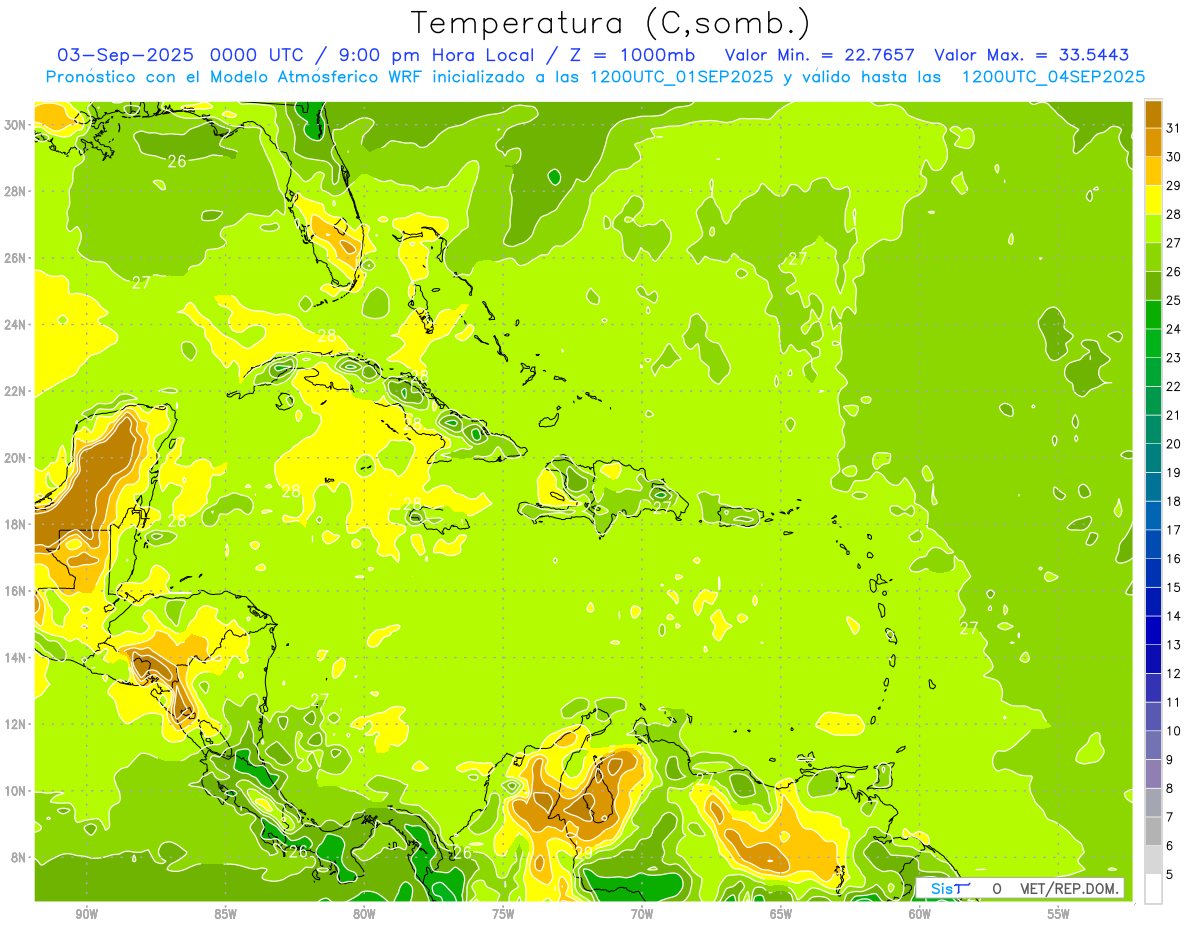The image size is (1200, 927).
Task: Click the 70W longitude axis label
Action: [x=642, y=914]
